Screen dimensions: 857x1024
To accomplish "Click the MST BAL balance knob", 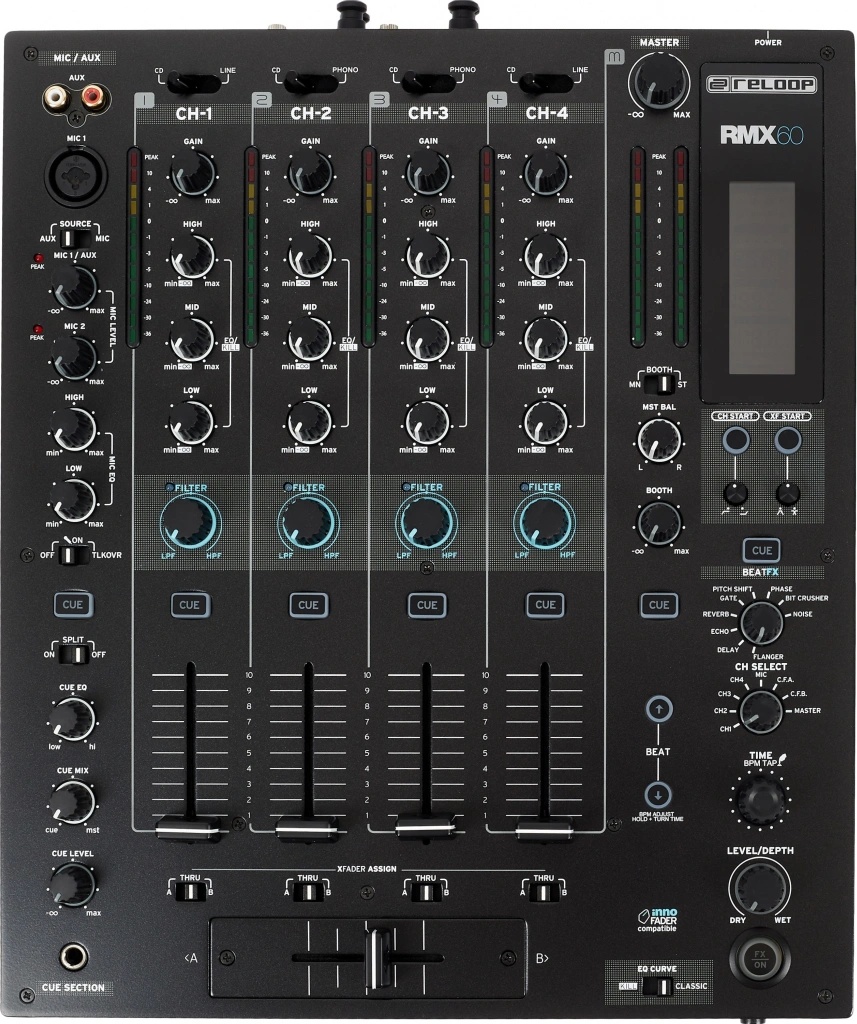I will click(x=659, y=440).
